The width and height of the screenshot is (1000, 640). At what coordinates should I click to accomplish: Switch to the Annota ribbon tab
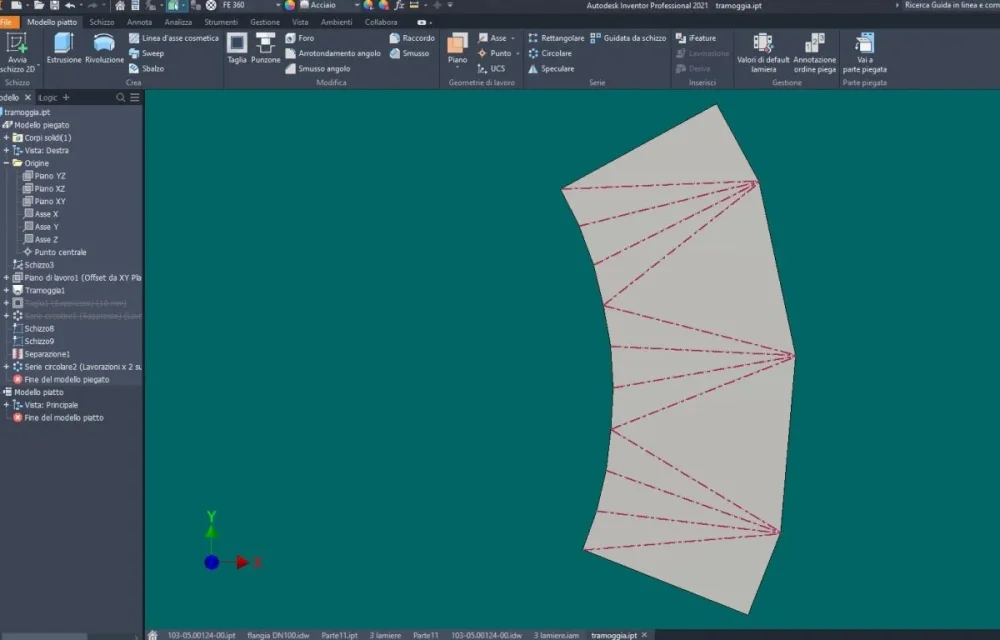(139, 22)
